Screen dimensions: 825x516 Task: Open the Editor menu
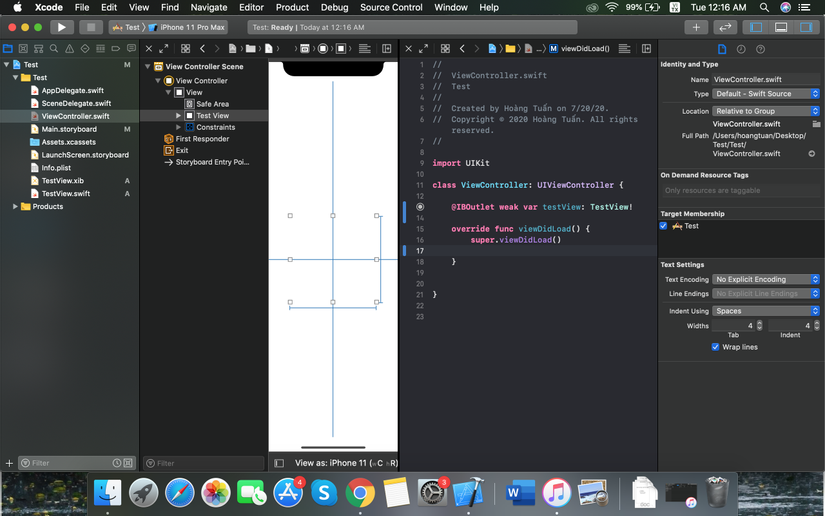point(251,7)
